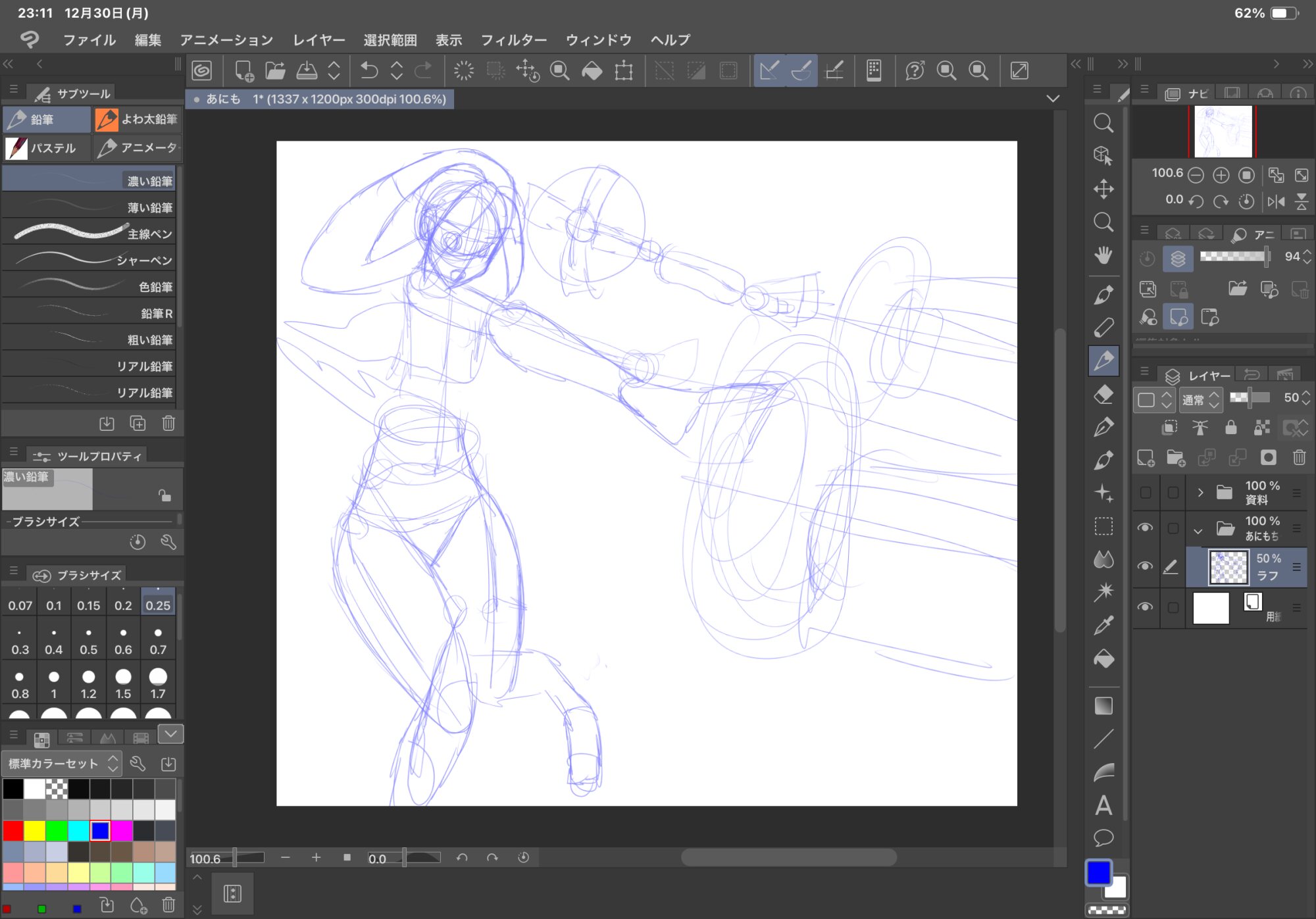The width and height of the screenshot is (1316, 919).
Task: Hide the 用紙 paper layer
Action: [x=1145, y=607]
